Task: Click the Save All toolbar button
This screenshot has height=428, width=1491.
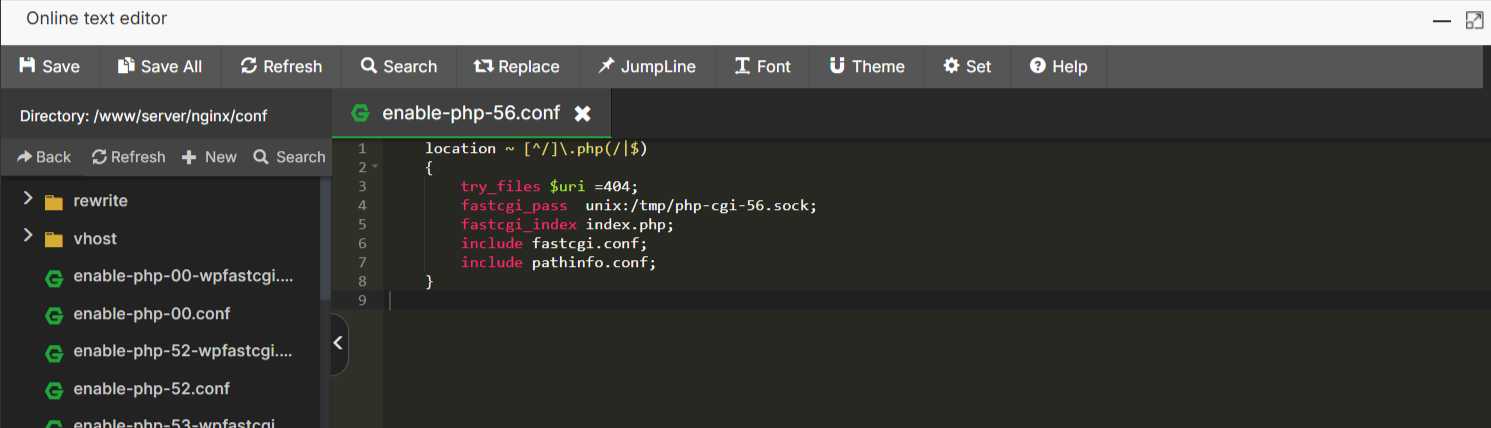Action: point(160,66)
